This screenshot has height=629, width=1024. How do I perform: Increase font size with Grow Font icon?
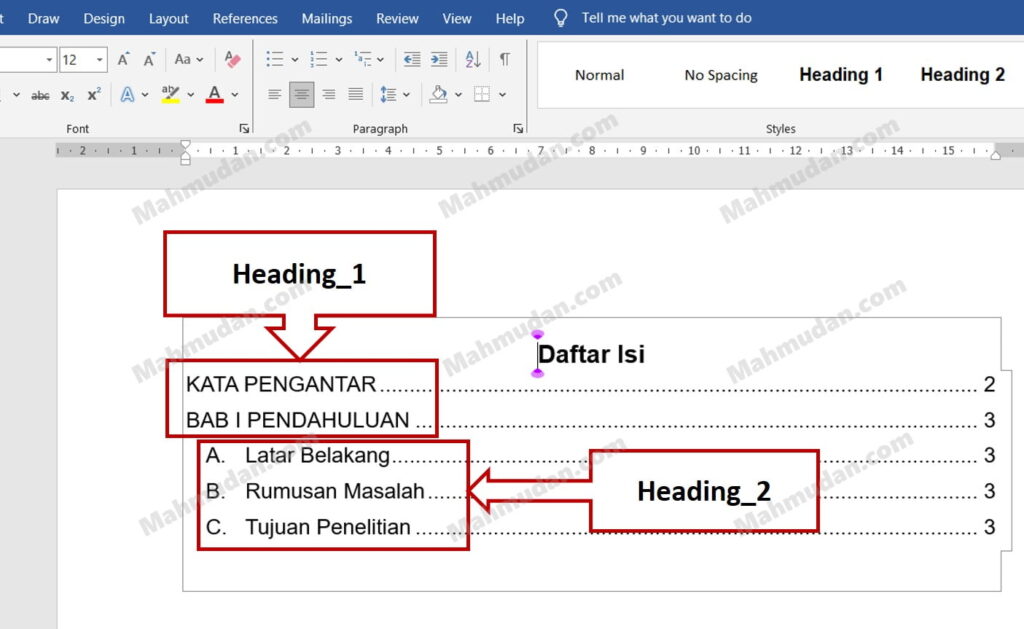click(x=123, y=60)
